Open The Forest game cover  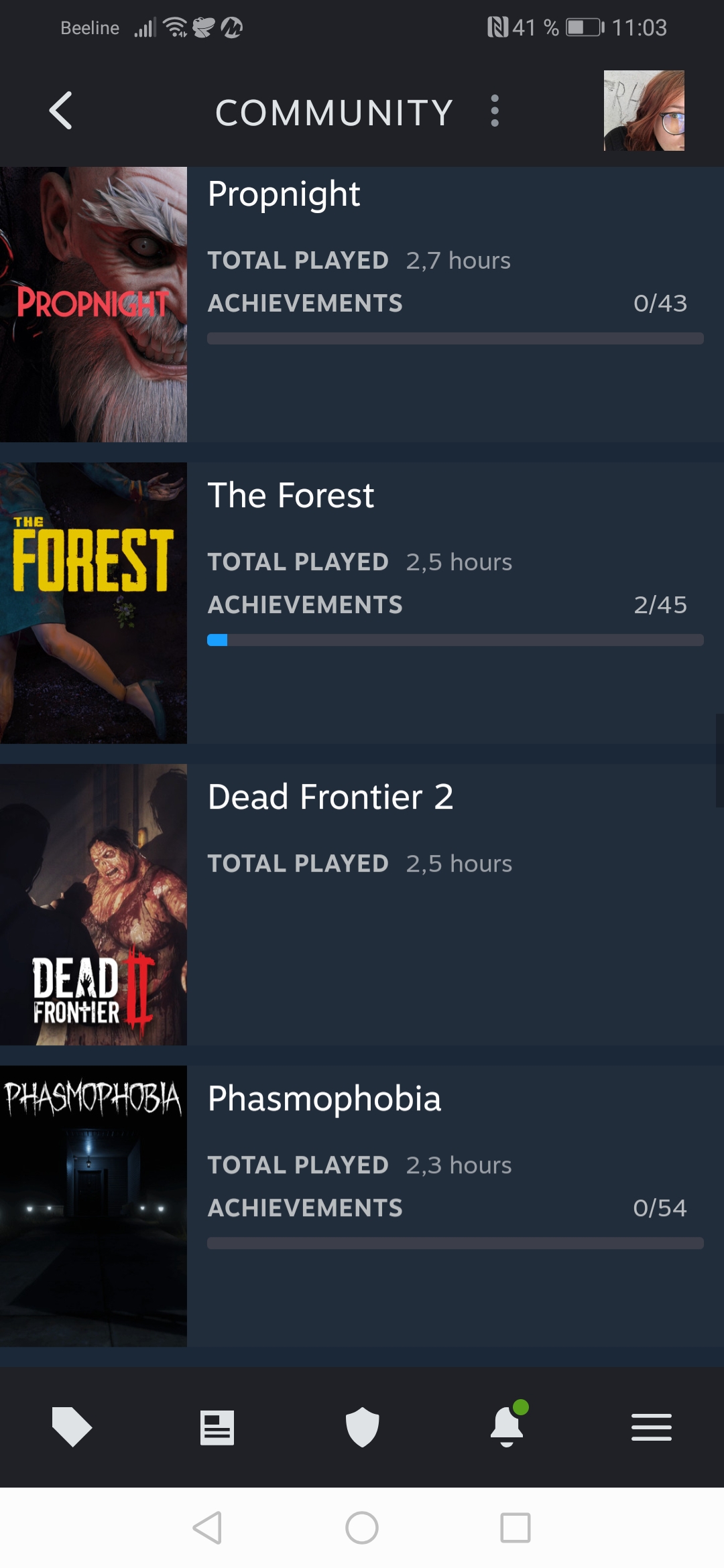(x=93, y=603)
